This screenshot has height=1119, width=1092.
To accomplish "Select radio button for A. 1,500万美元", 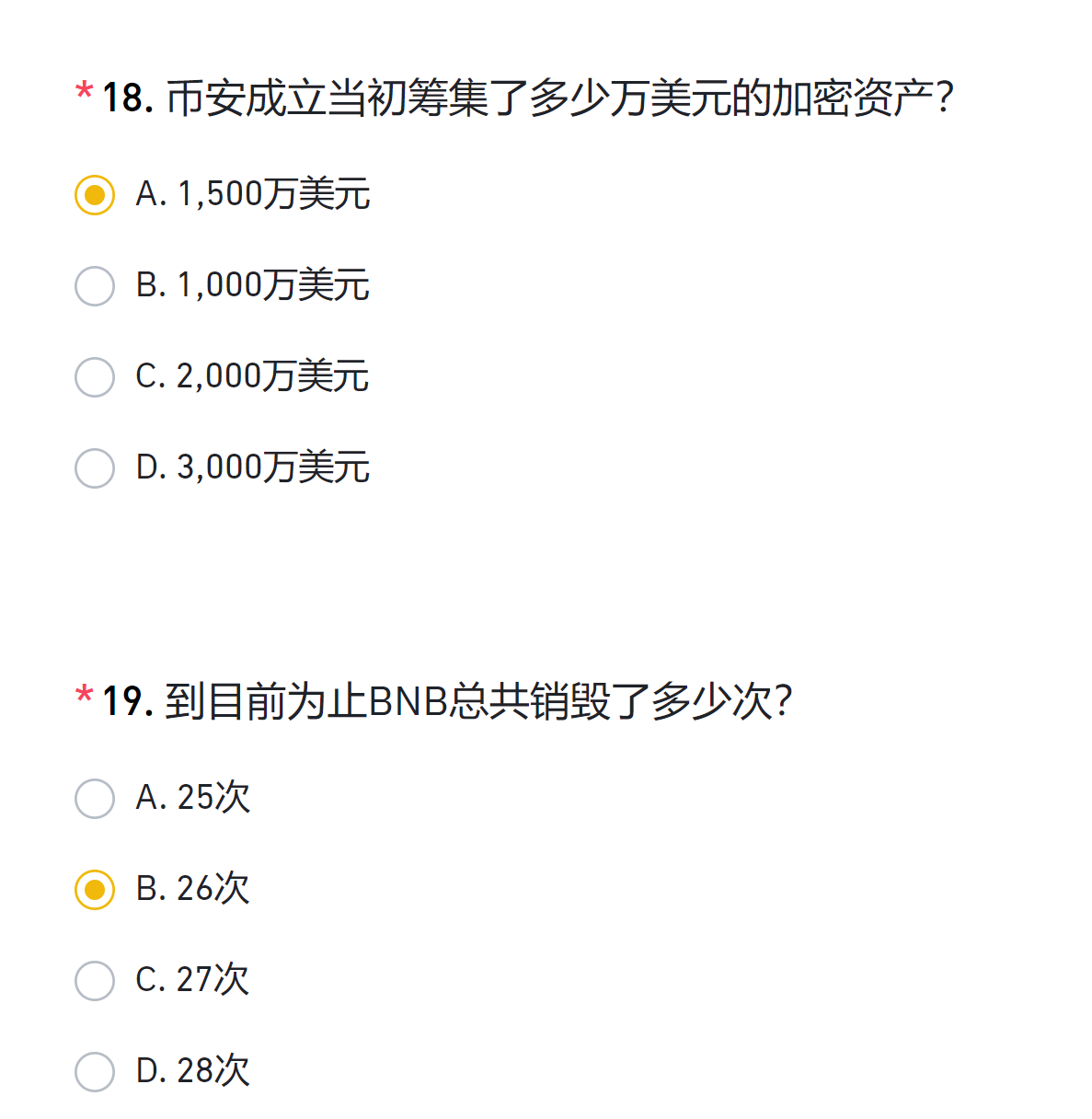I will tap(95, 195).
